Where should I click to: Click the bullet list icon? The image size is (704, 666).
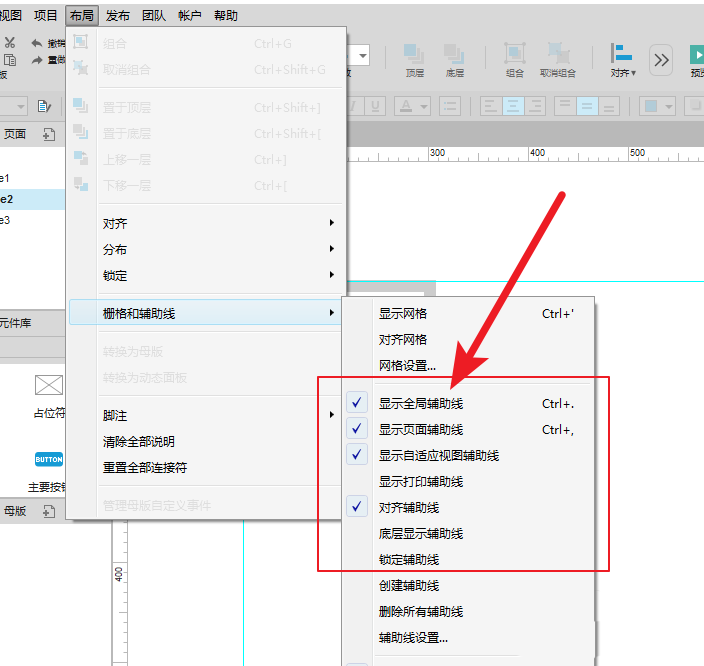449,106
